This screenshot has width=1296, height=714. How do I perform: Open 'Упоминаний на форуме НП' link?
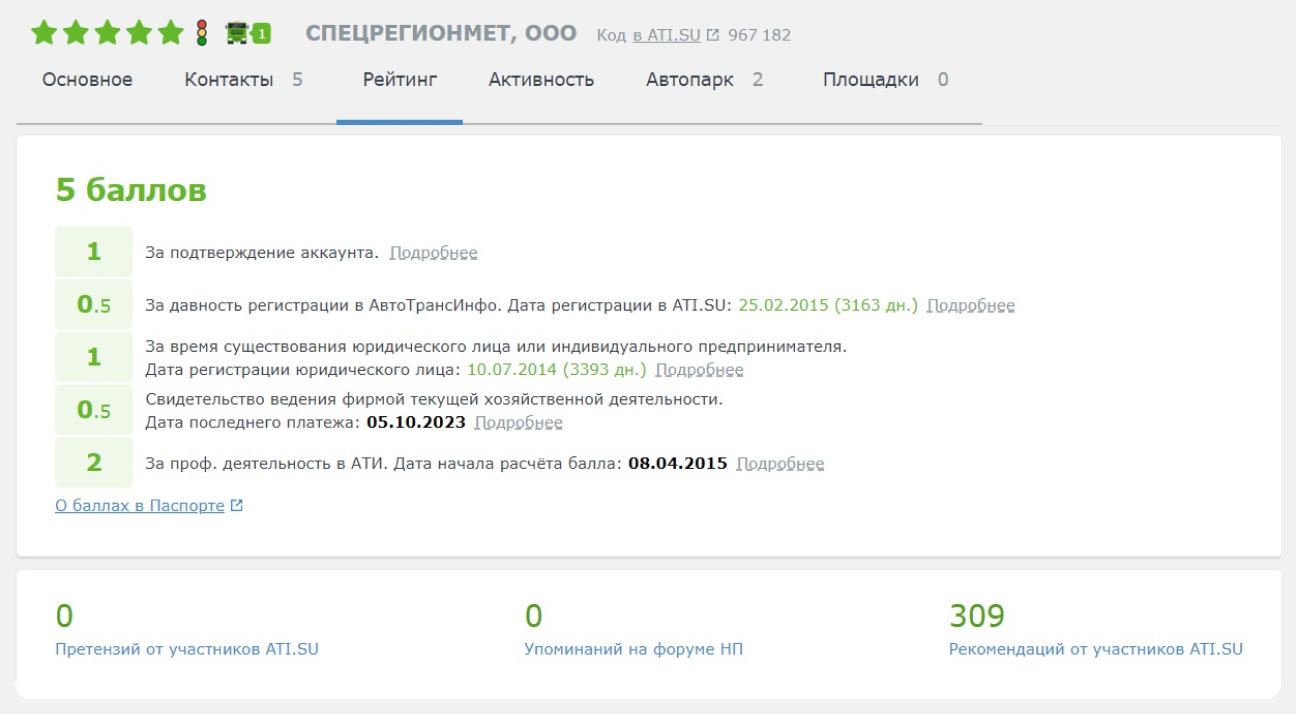click(633, 649)
